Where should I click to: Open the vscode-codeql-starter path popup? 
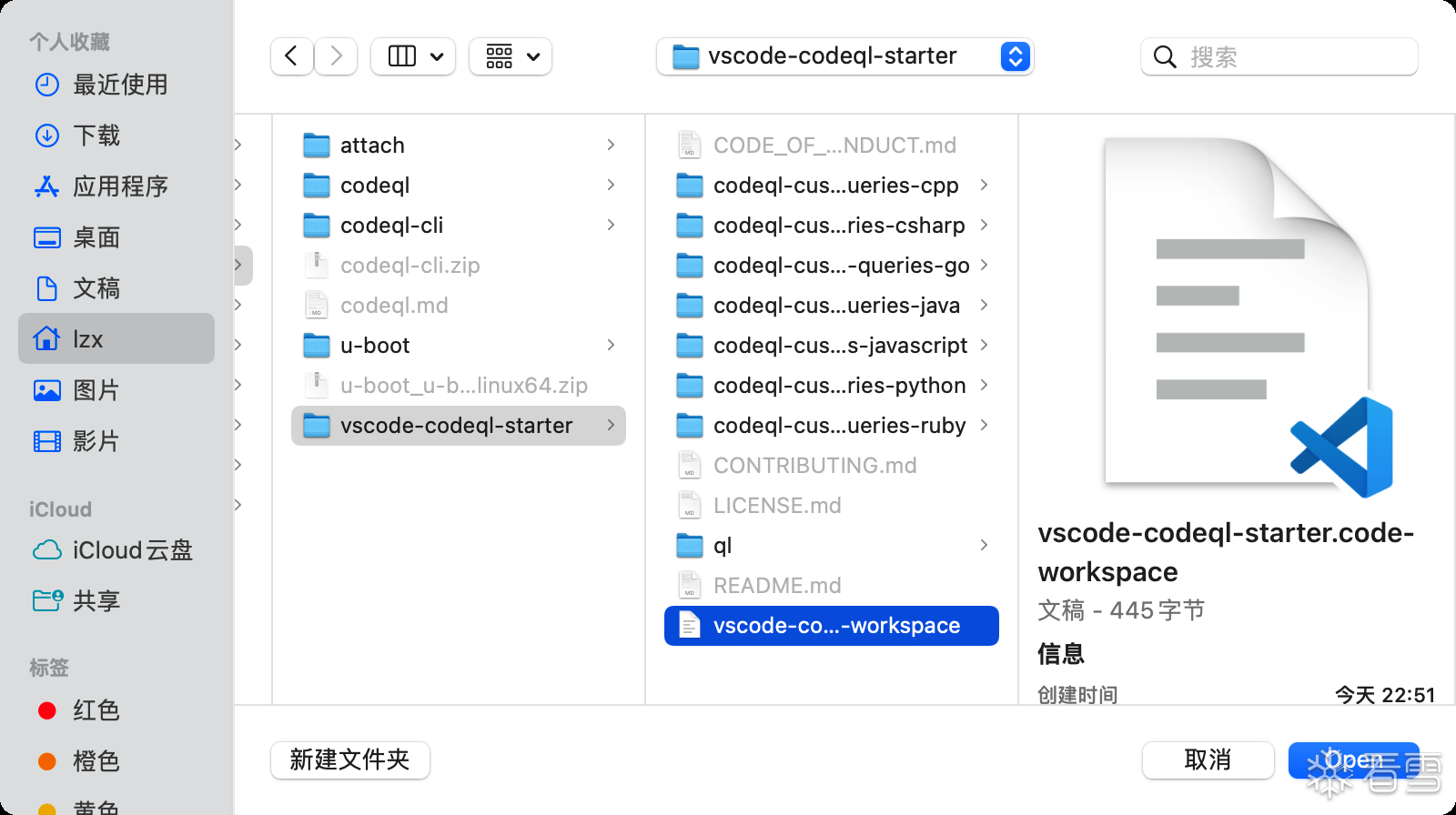tap(844, 56)
